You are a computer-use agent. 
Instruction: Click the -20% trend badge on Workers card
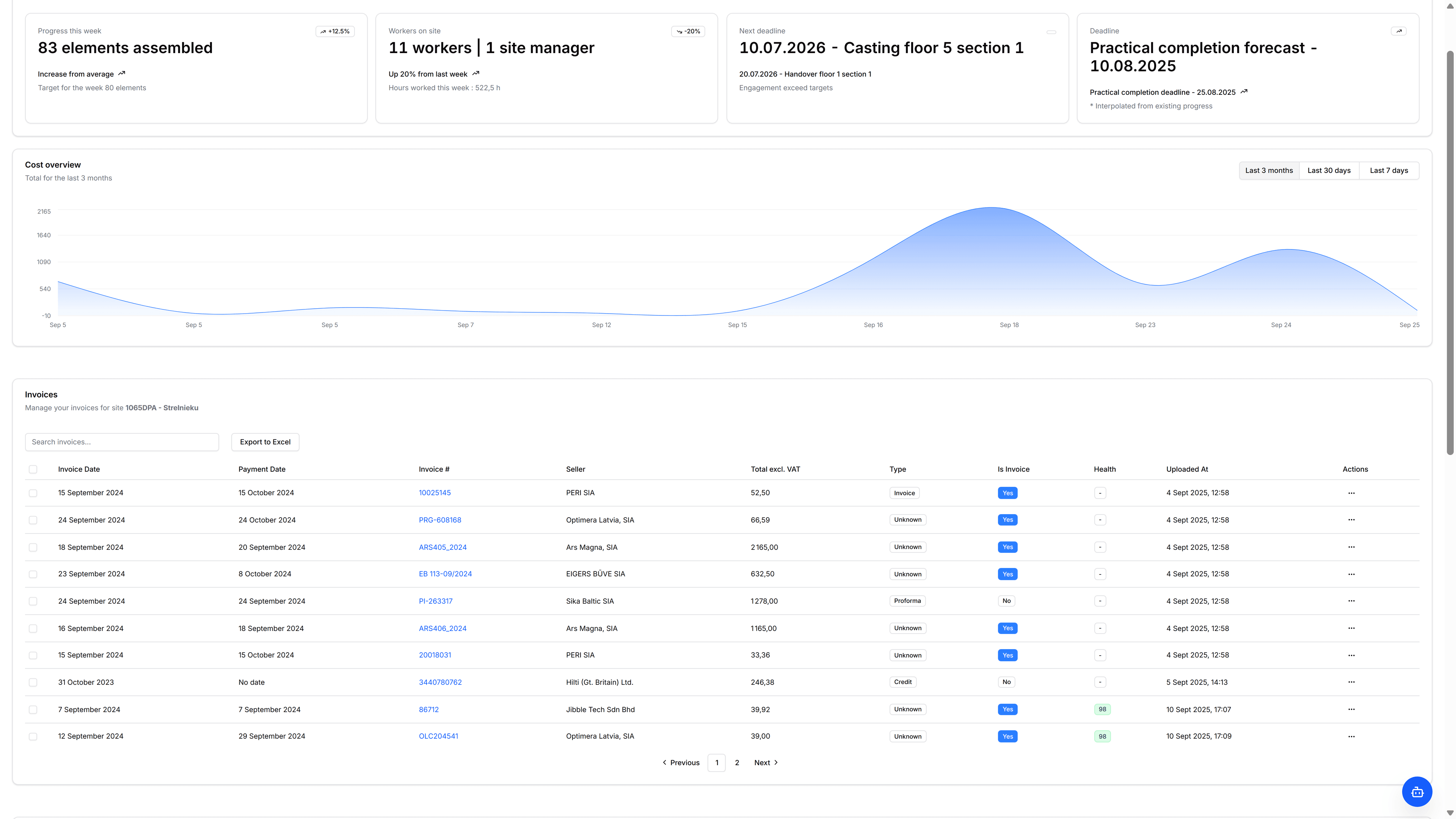(688, 31)
